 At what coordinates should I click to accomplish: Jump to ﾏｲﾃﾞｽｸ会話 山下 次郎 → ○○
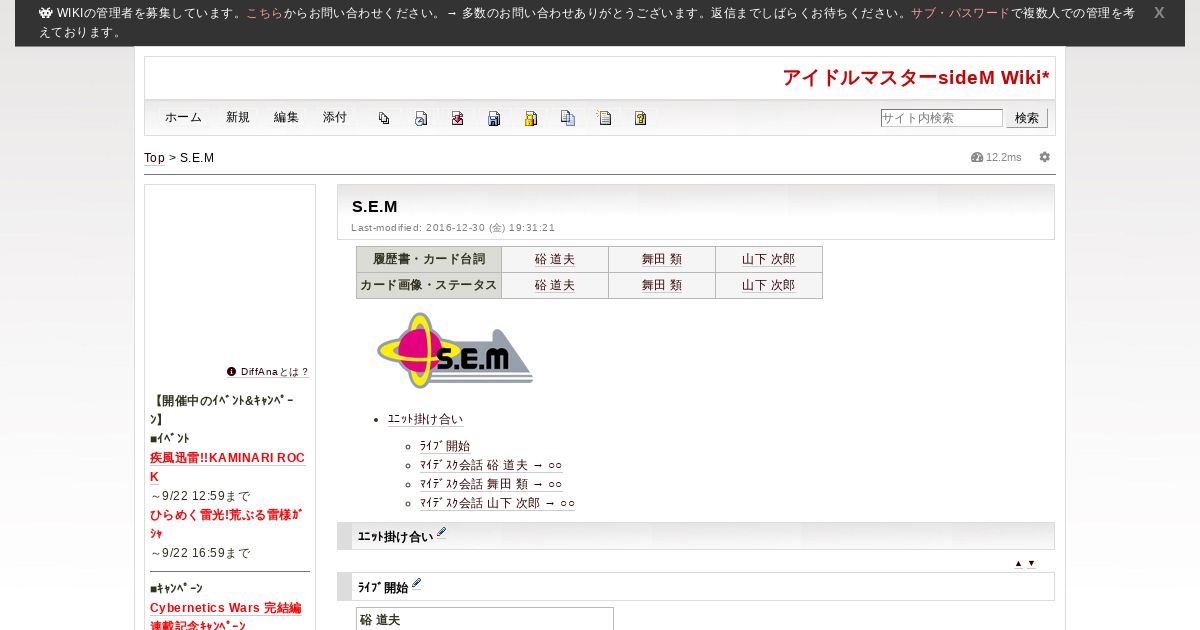tap(497, 503)
